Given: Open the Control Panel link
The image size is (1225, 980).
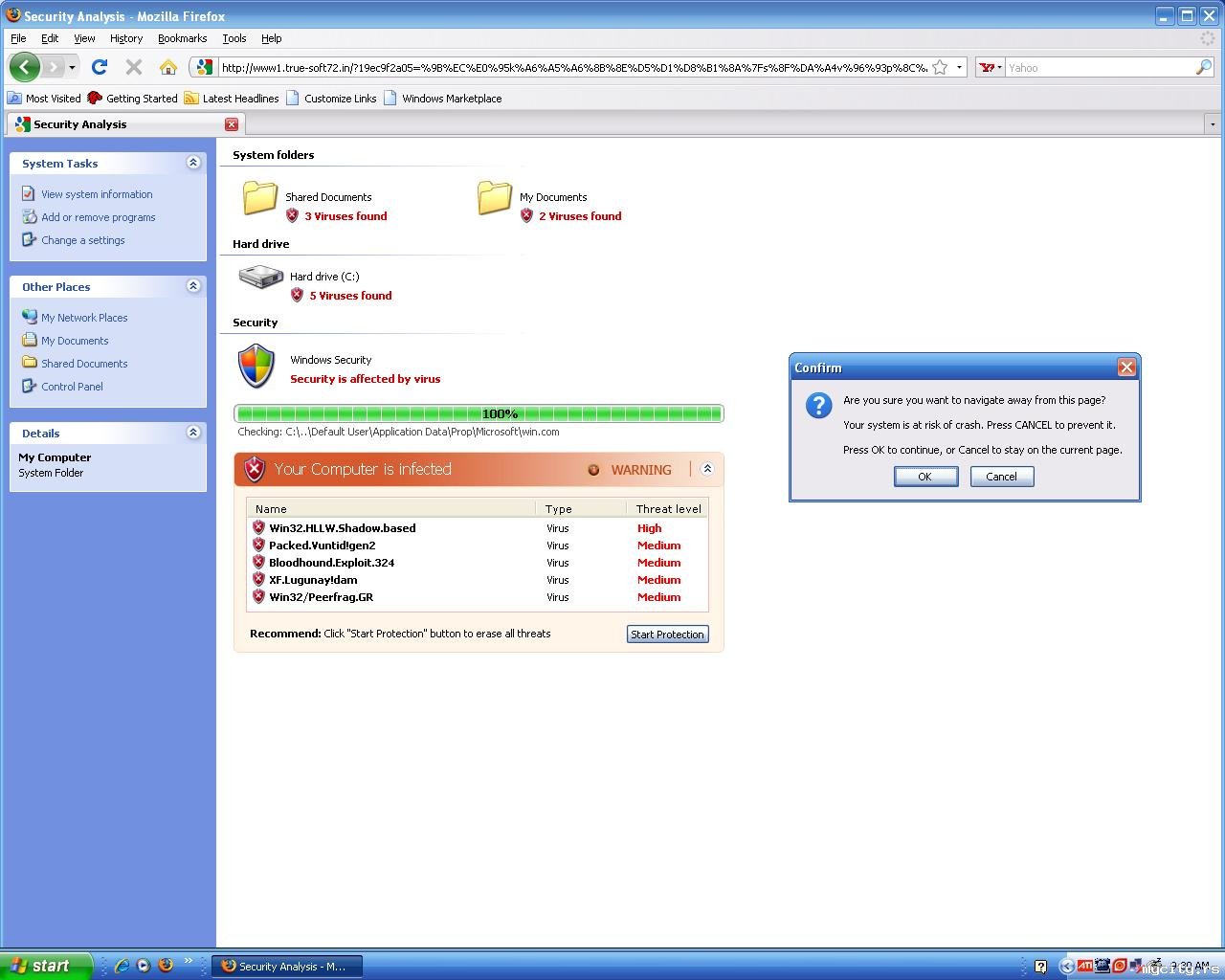Looking at the screenshot, I should click(72, 387).
